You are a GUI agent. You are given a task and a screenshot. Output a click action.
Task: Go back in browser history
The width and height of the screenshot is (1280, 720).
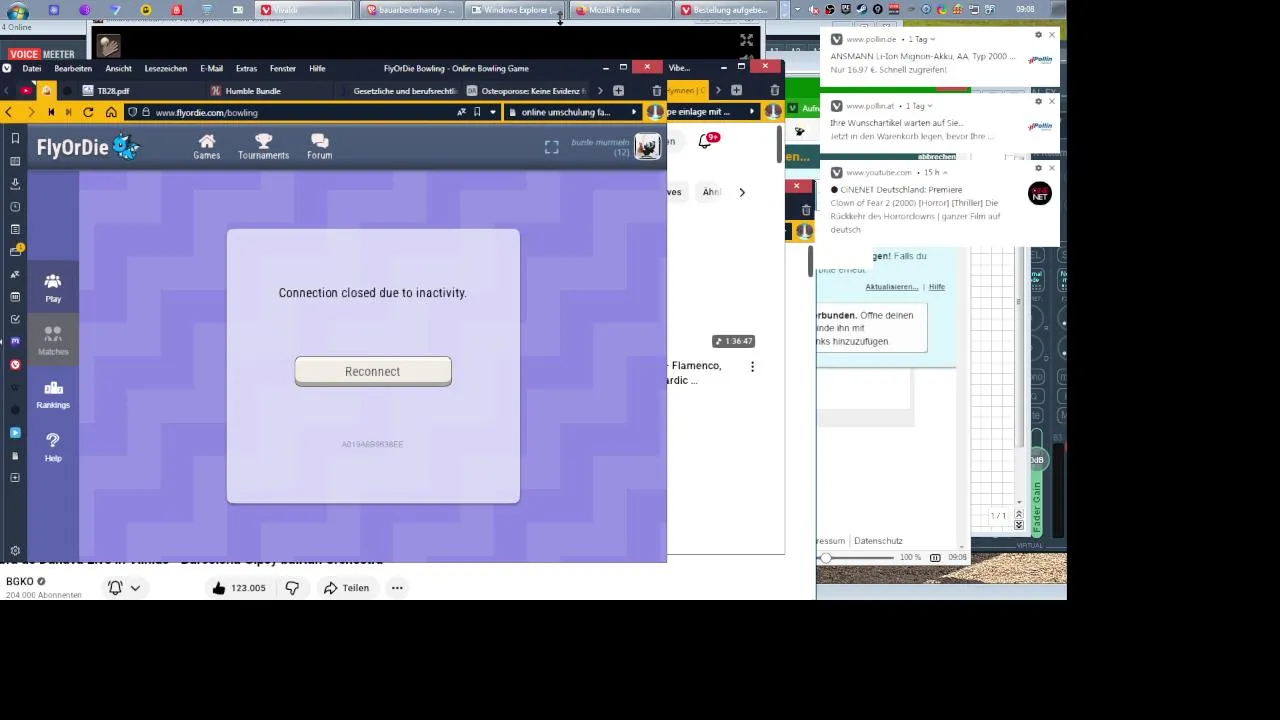click(x=8, y=112)
